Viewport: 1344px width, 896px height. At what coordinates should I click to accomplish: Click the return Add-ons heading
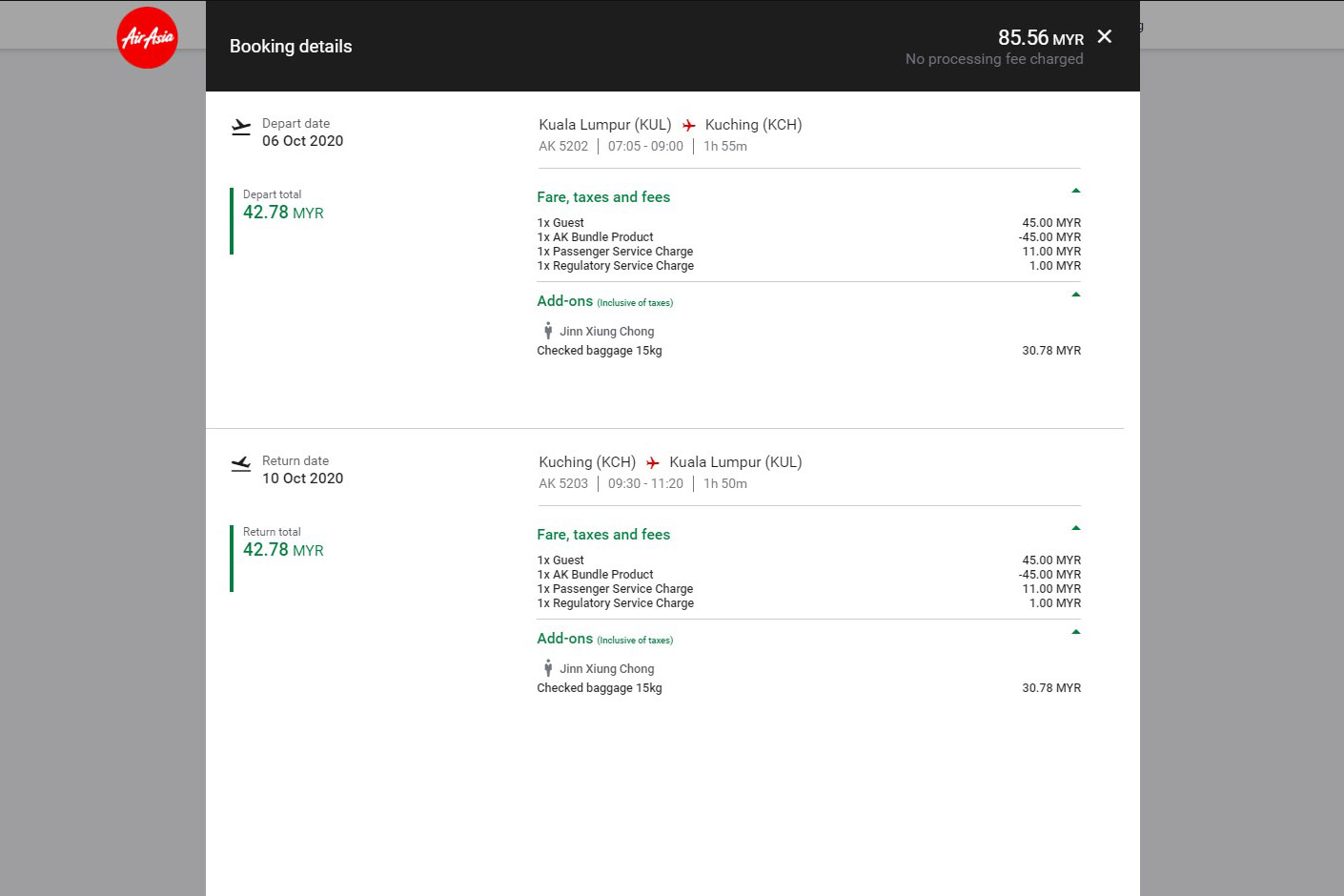(565, 639)
